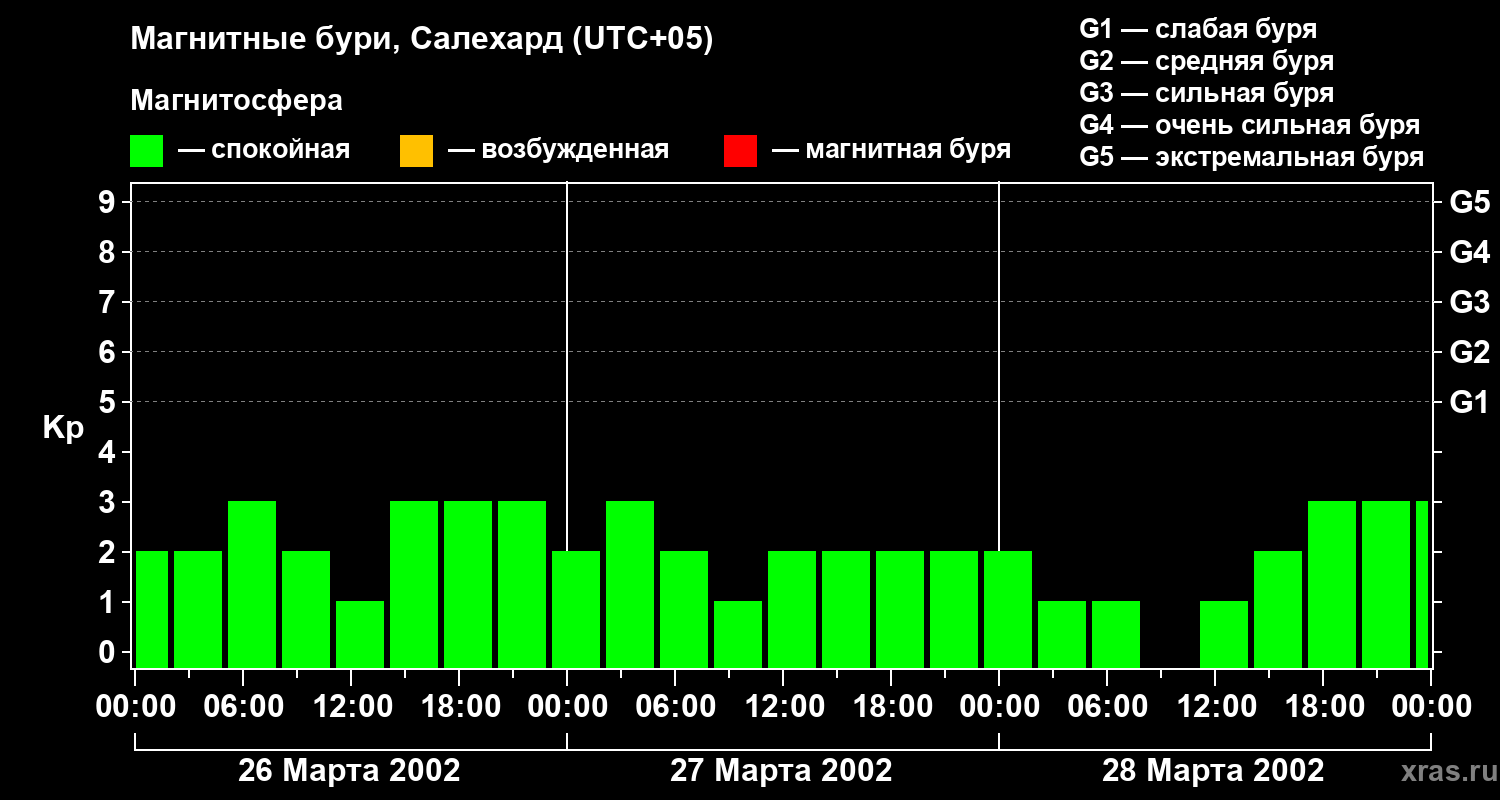Click 'G4 — очень сильная буря' legend line
Screen dimensions: 1500x800
[1250, 125]
